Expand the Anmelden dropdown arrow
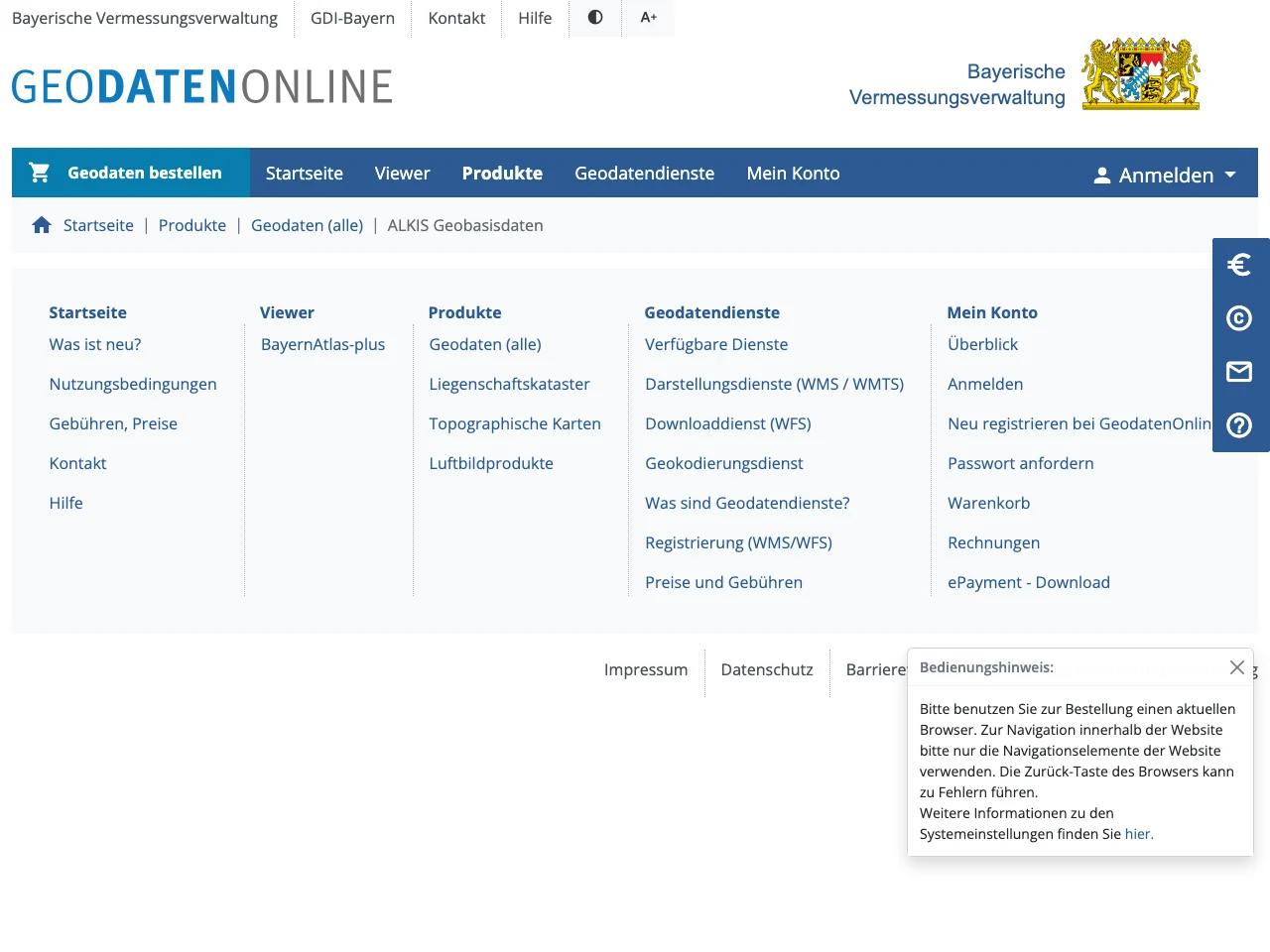The height and width of the screenshot is (952, 1270). [x=1230, y=175]
